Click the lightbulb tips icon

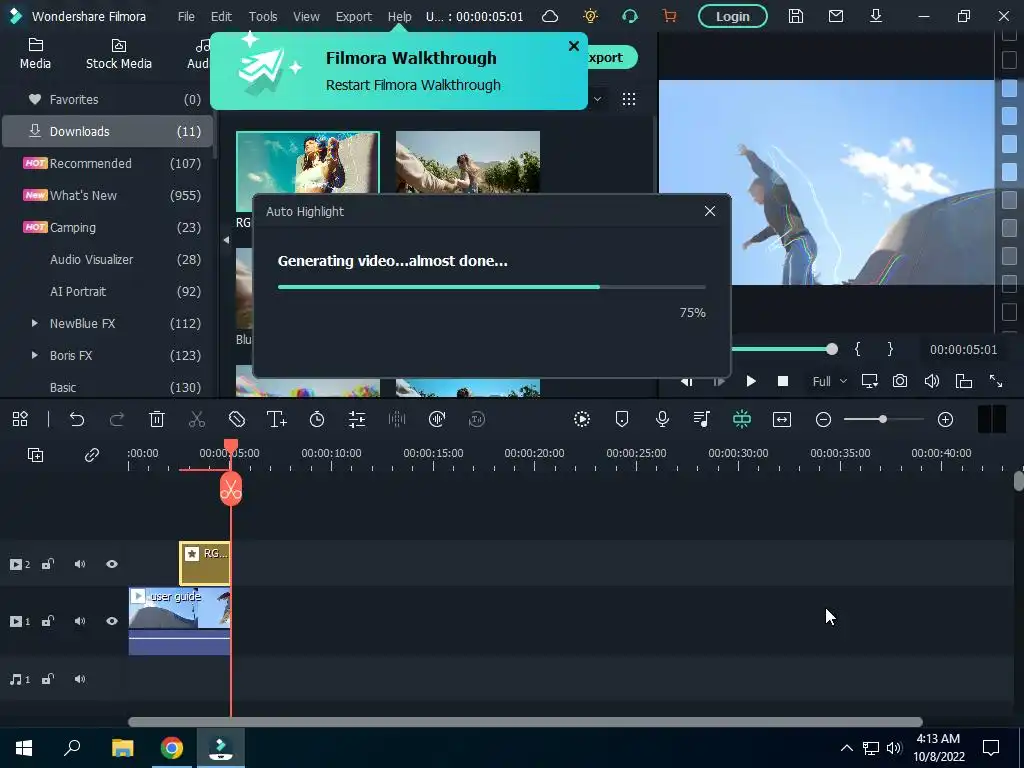click(x=590, y=16)
